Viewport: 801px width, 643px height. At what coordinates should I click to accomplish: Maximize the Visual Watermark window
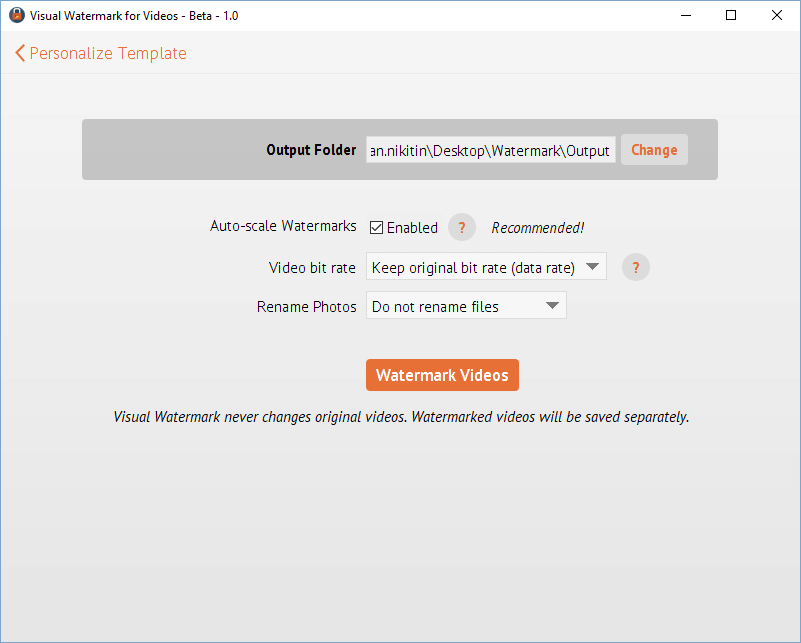point(731,15)
